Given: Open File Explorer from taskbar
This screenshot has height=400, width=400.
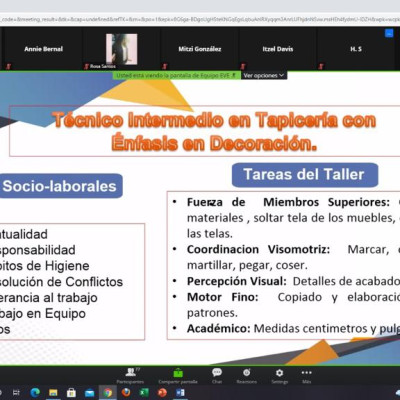Looking at the screenshot, I should coord(53,393).
